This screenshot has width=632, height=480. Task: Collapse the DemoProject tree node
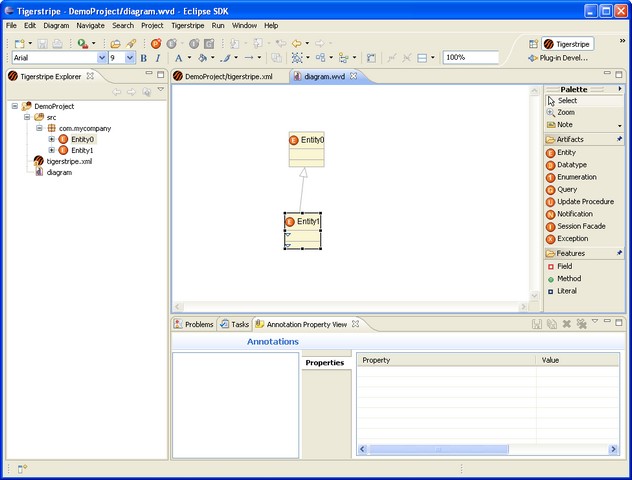[15, 106]
